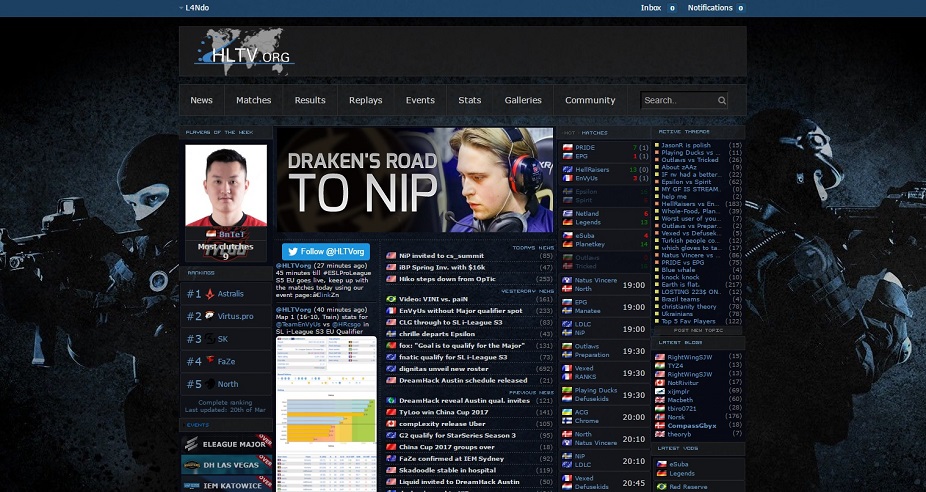Click the Astralis team logo in rankings
926x492 pixels.
(210, 294)
